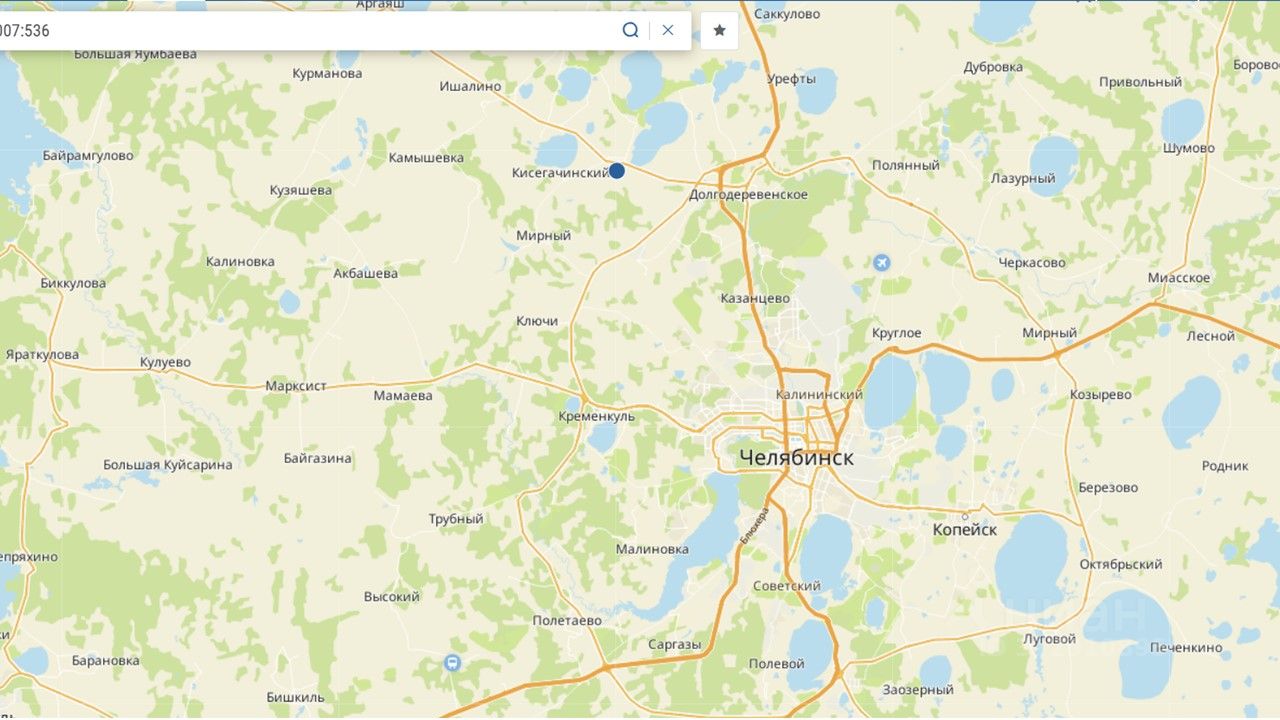Open favorites with the star button
1280x720 pixels.
[719, 30]
